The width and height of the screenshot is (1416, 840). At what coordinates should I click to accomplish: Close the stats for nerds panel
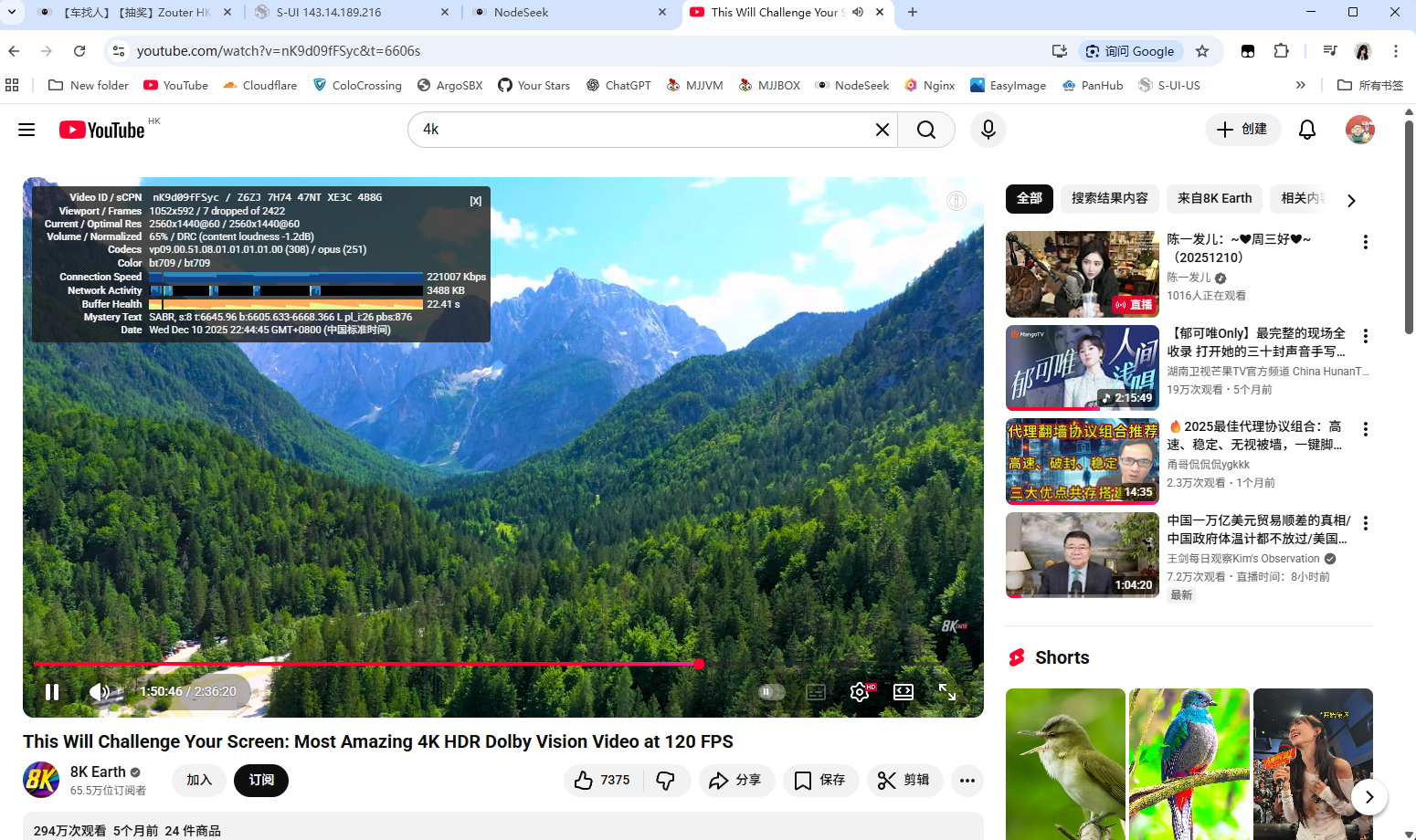pos(476,201)
